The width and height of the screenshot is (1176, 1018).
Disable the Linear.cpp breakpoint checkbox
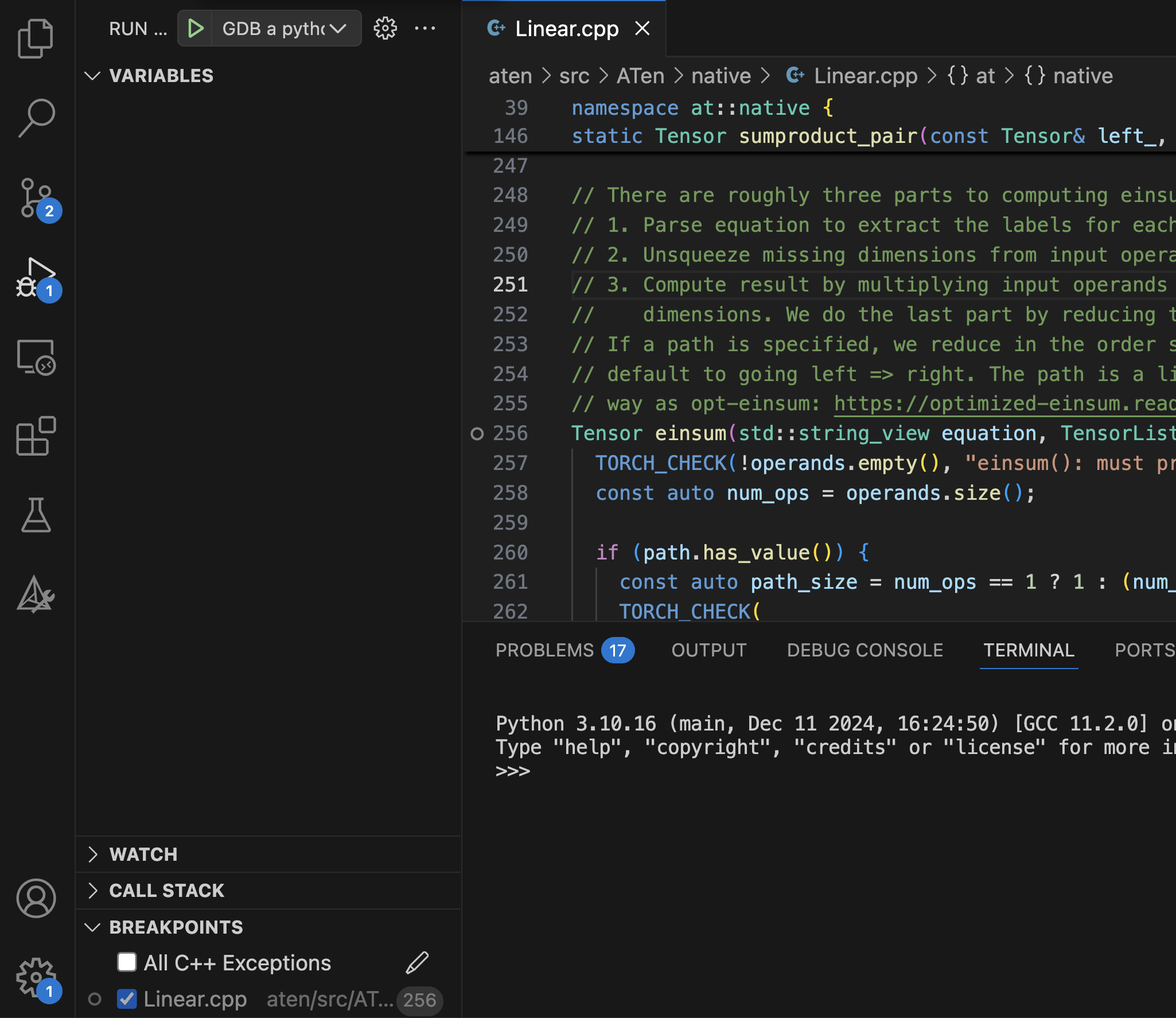tap(127, 998)
